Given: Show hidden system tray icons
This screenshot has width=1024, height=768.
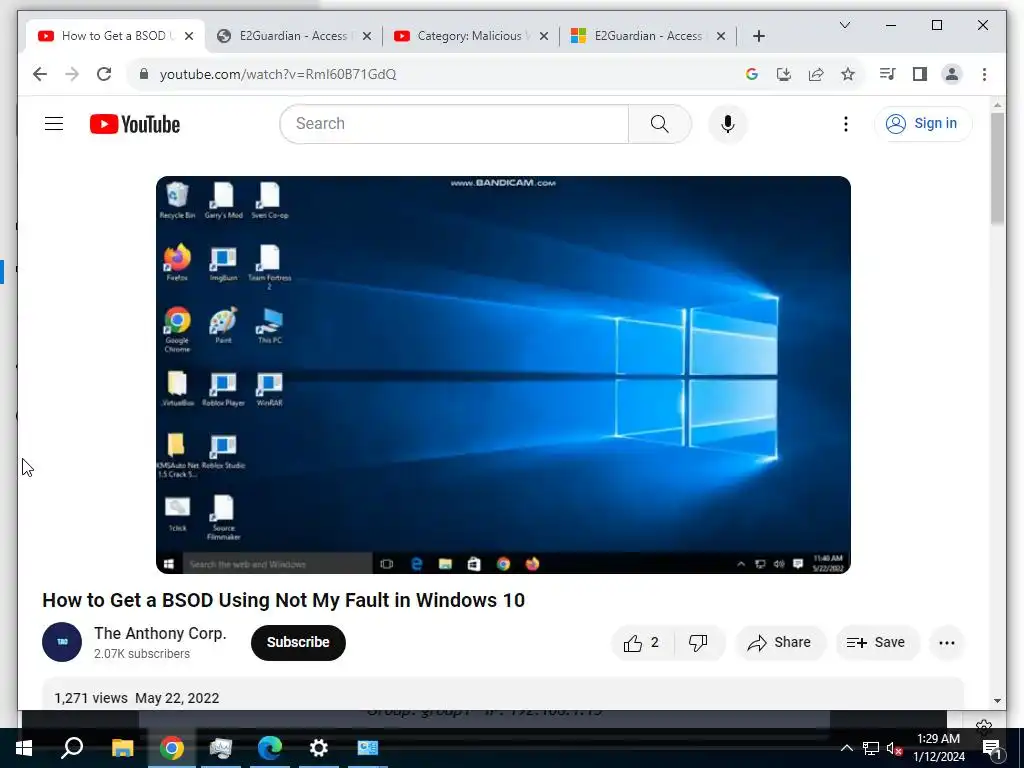Looking at the screenshot, I should (x=846, y=748).
